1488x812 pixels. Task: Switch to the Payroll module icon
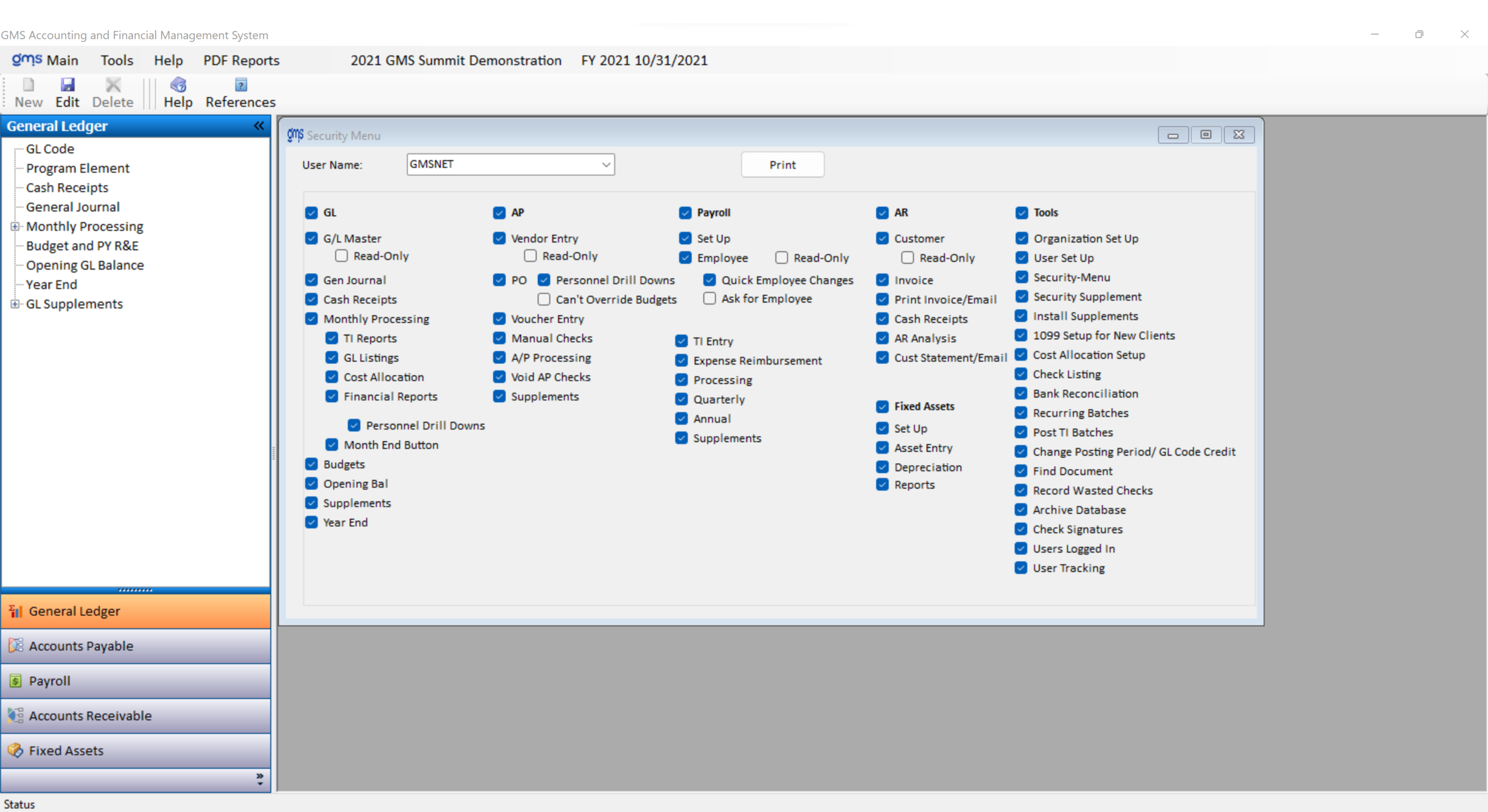16,680
